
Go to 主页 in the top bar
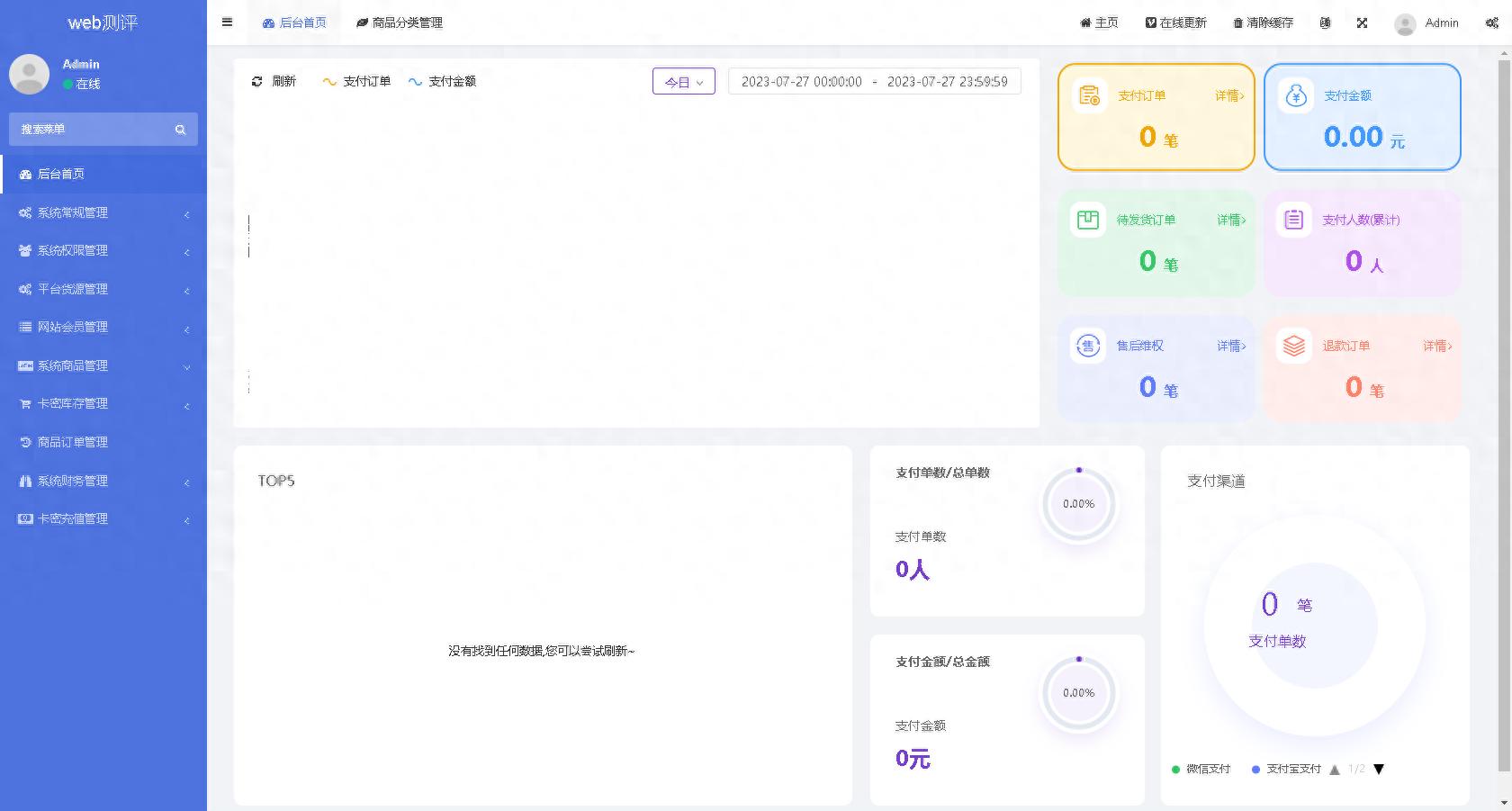coord(1099,23)
